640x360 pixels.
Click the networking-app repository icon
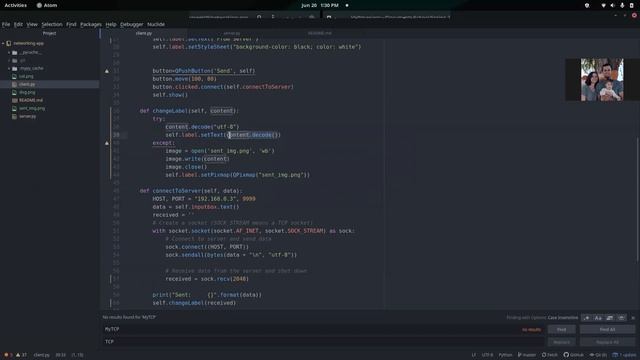[9, 43]
